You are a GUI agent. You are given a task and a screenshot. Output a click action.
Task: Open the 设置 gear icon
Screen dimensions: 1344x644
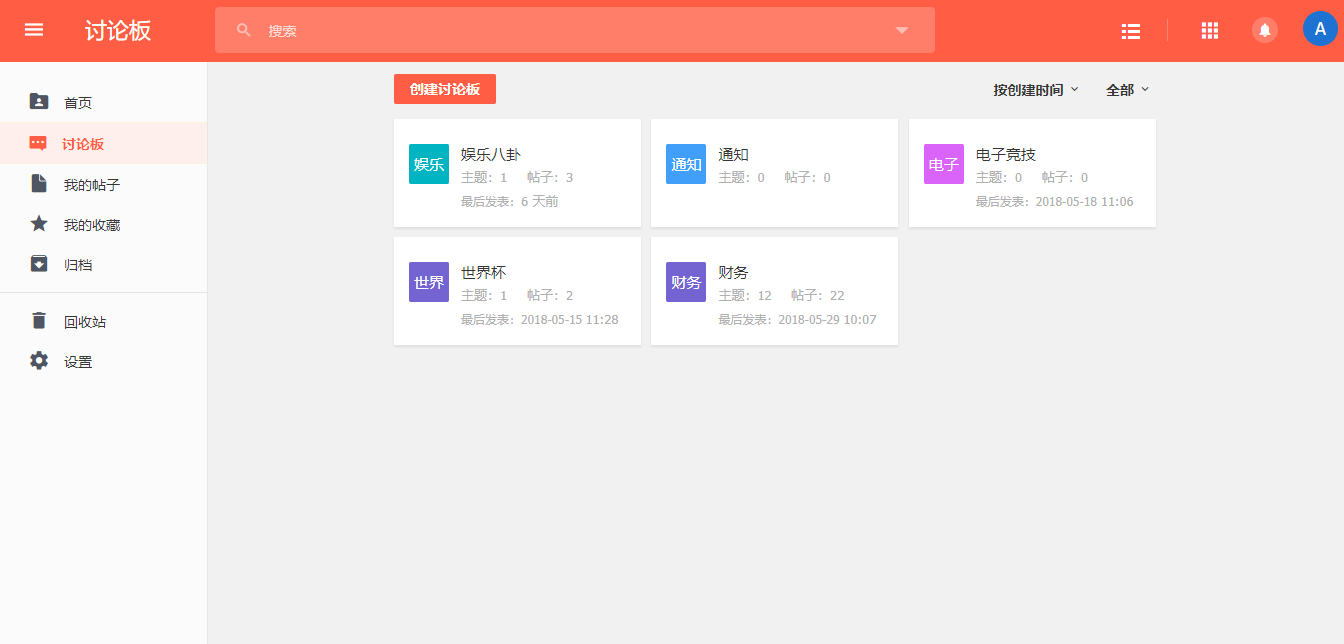tap(39, 361)
